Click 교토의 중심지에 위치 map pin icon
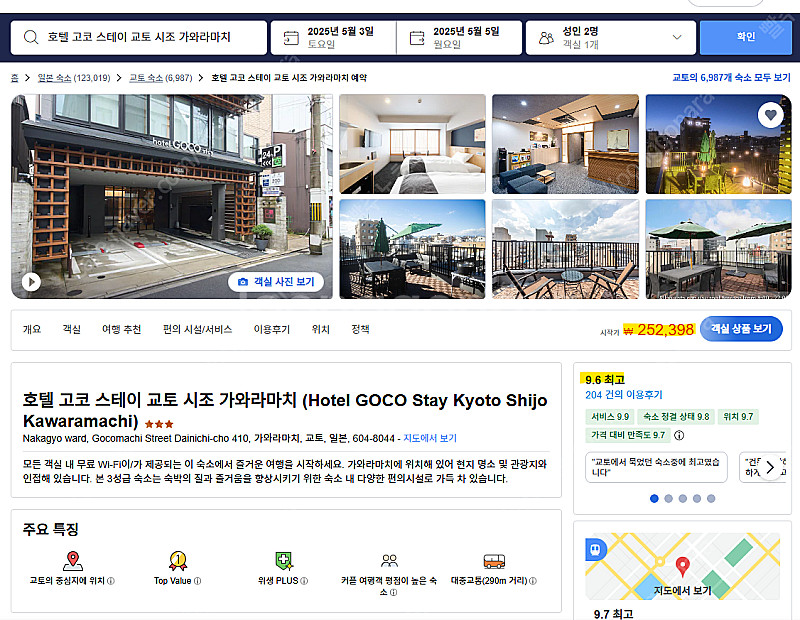The height and width of the screenshot is (620, 800). (72, 561)
